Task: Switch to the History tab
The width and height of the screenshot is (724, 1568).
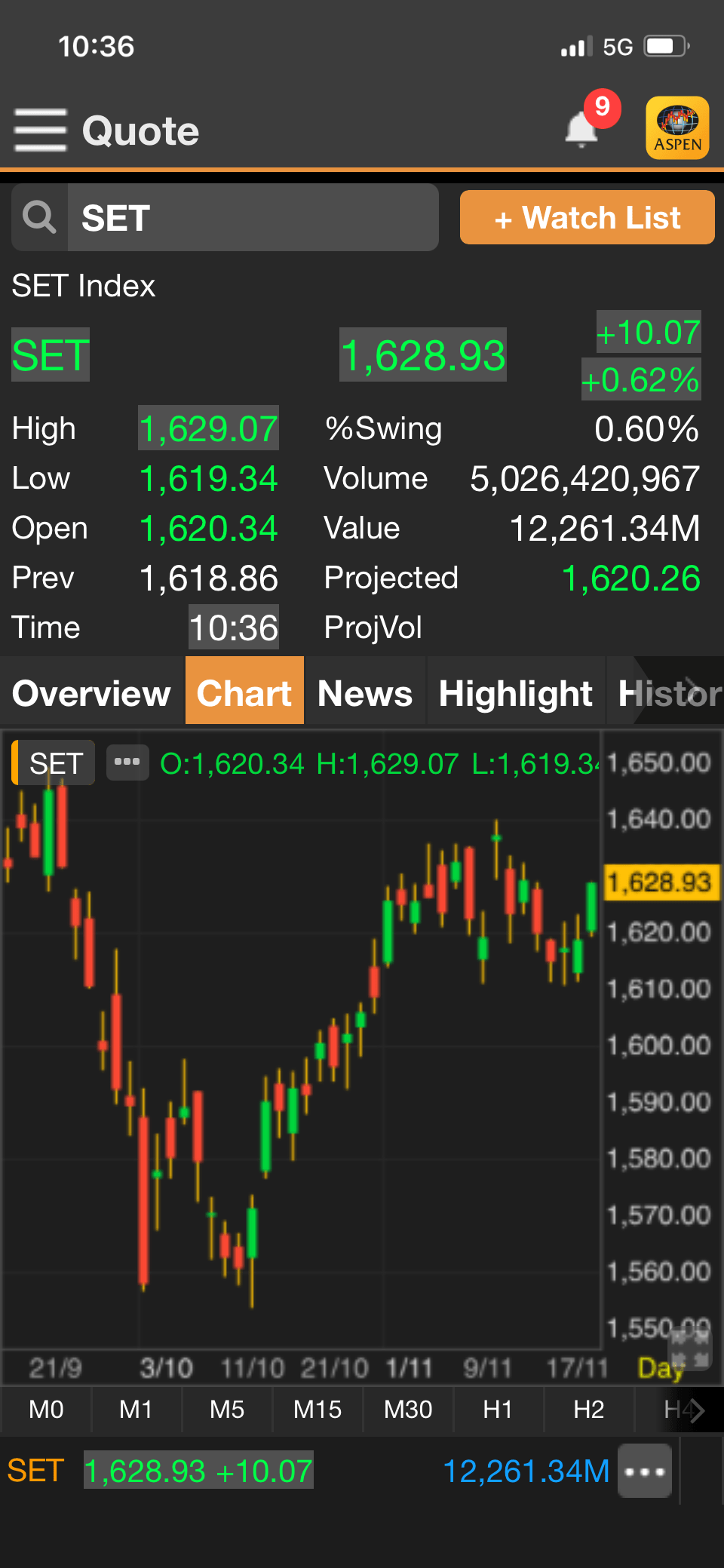Action: coord(667,692)
